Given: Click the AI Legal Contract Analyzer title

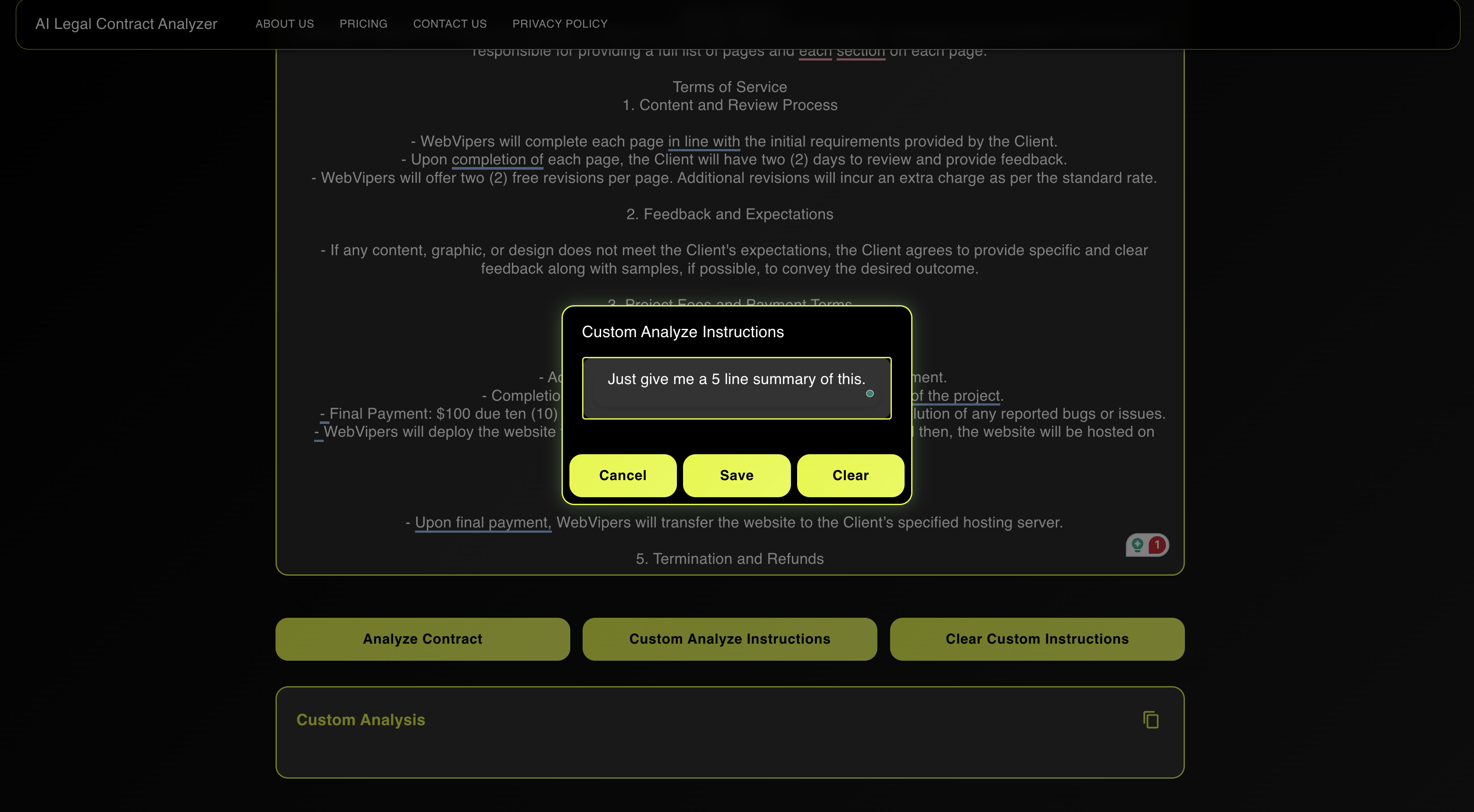Looking at the screenshot, I should pyautogui.click(x=126, y=23).
